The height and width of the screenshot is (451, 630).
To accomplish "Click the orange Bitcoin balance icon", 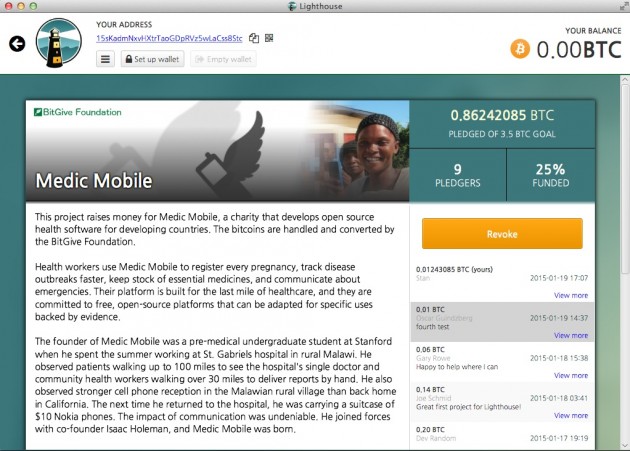I will [x=520, y=49].
